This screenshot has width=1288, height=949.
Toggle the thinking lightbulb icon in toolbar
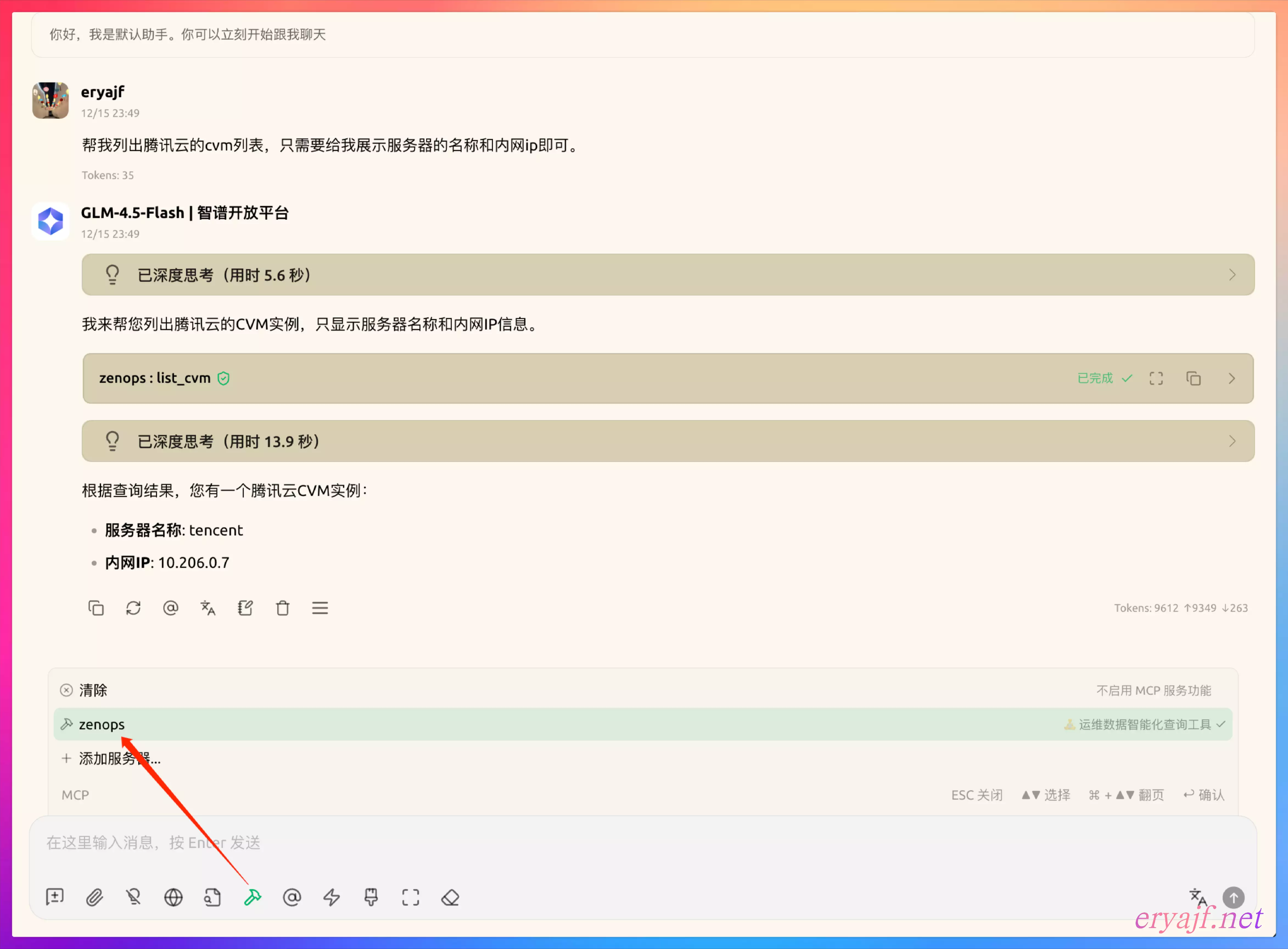133,897
